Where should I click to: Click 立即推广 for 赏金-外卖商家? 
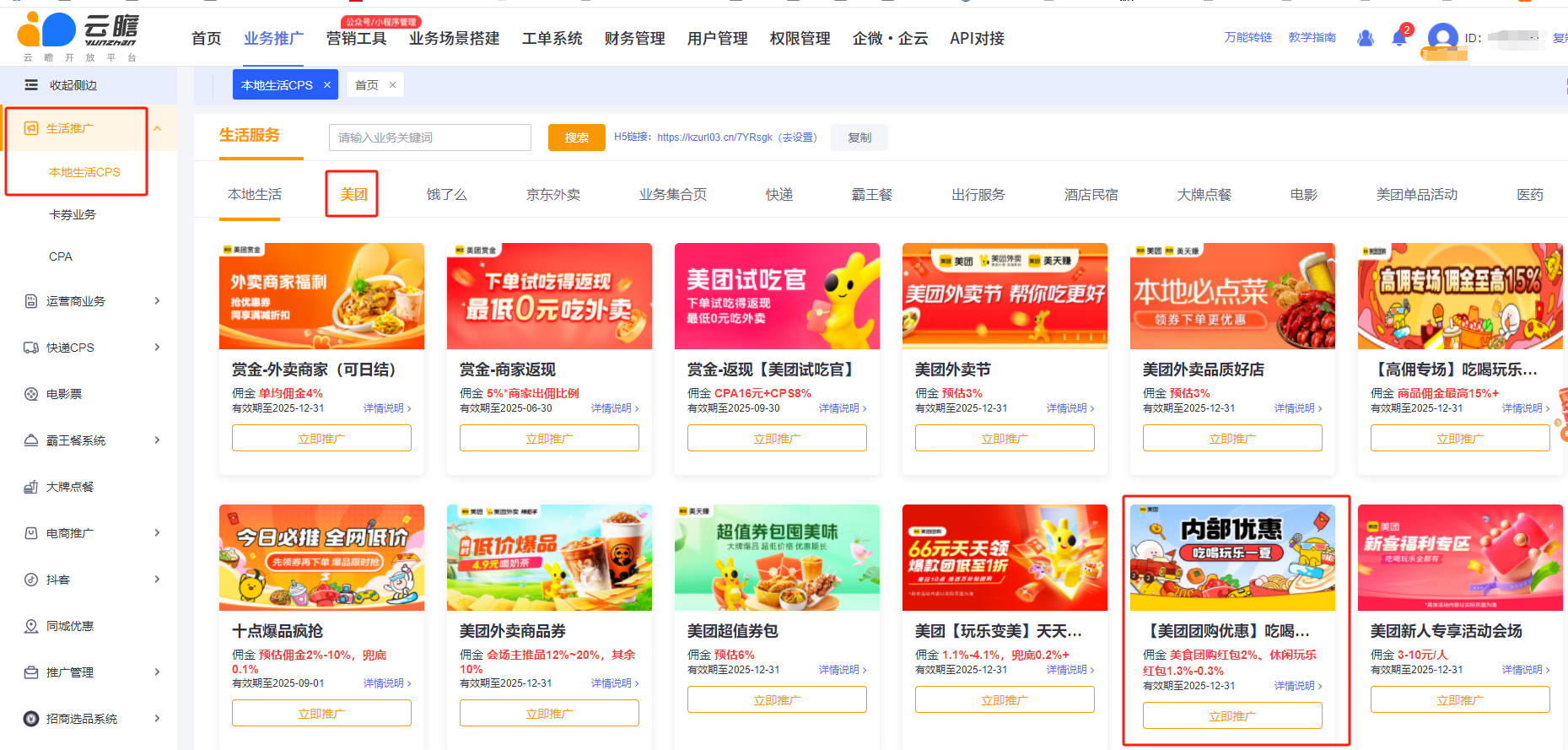321,438
